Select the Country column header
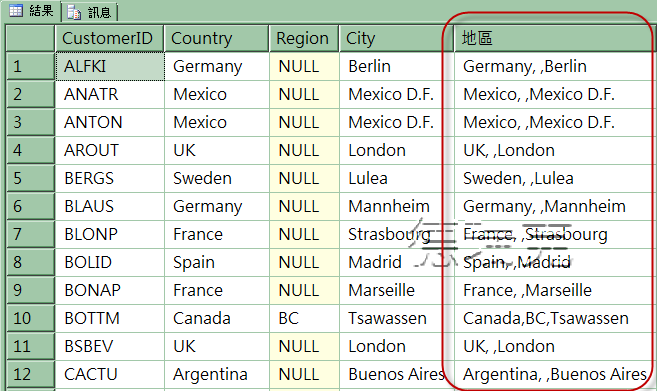This screenshot has height=391, width=657. coord(216,39)
